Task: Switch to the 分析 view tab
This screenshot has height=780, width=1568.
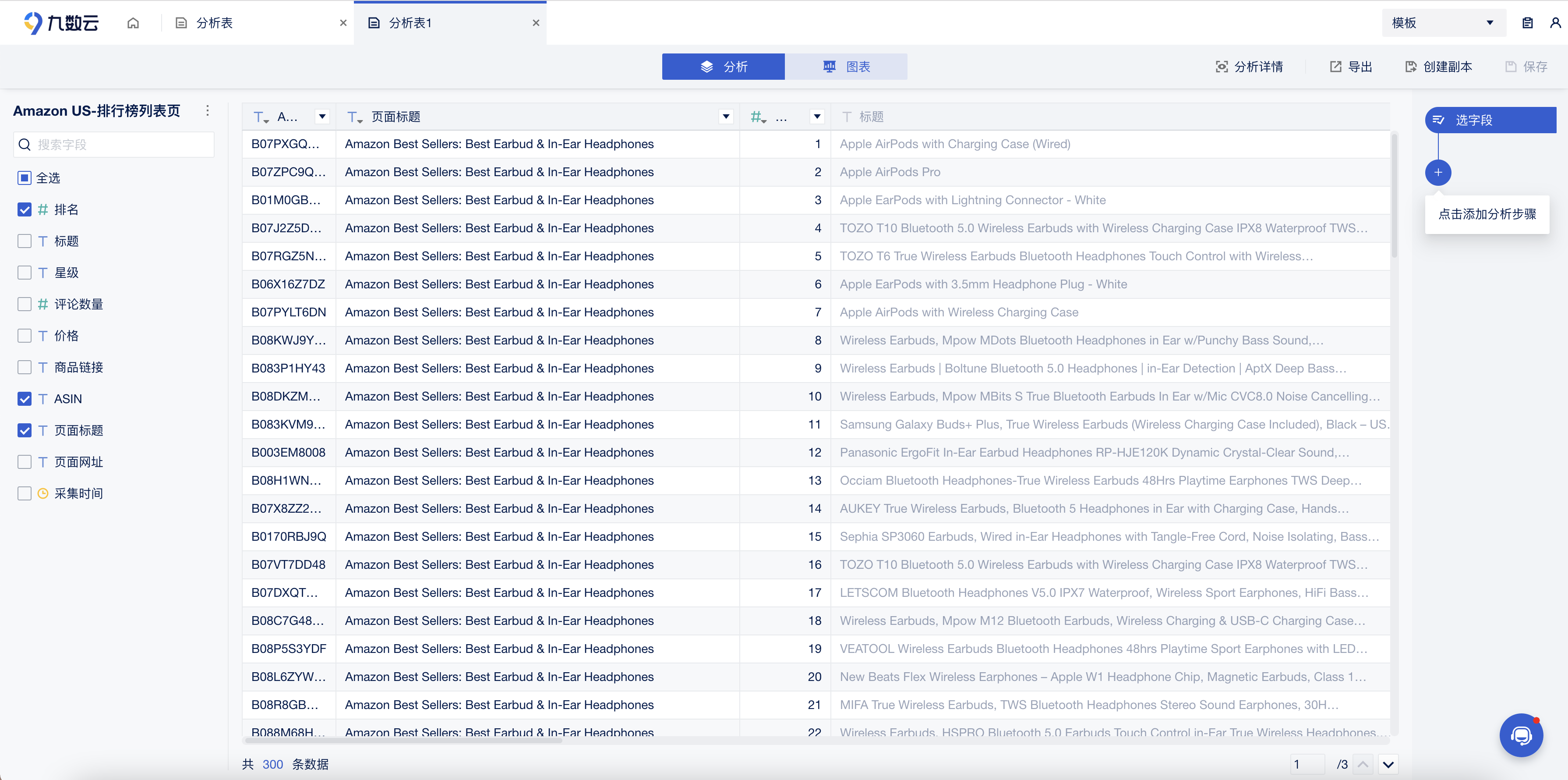Action: 723,66
